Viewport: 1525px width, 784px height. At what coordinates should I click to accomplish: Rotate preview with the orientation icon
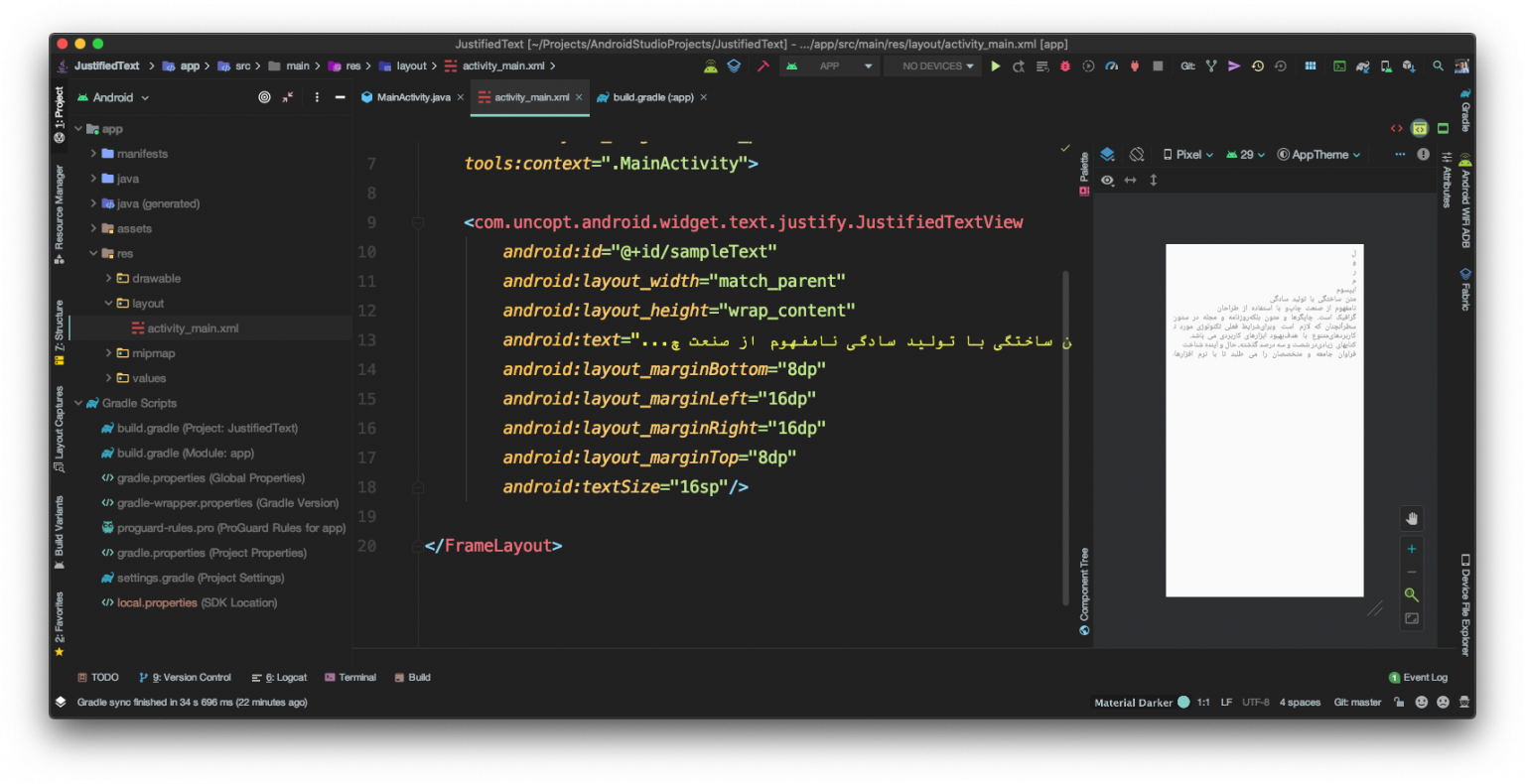[1137, 155]
